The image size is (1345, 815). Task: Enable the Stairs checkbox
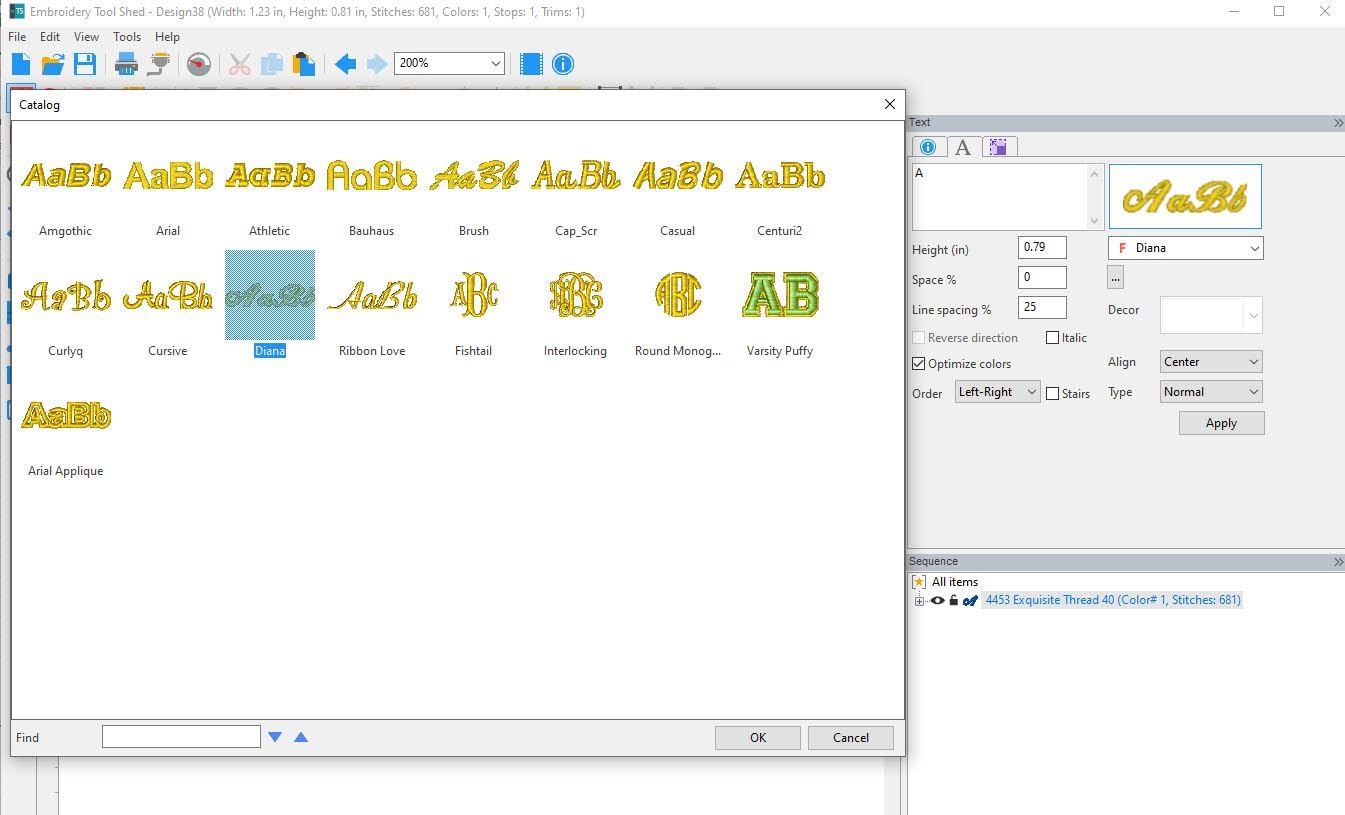1053,393
